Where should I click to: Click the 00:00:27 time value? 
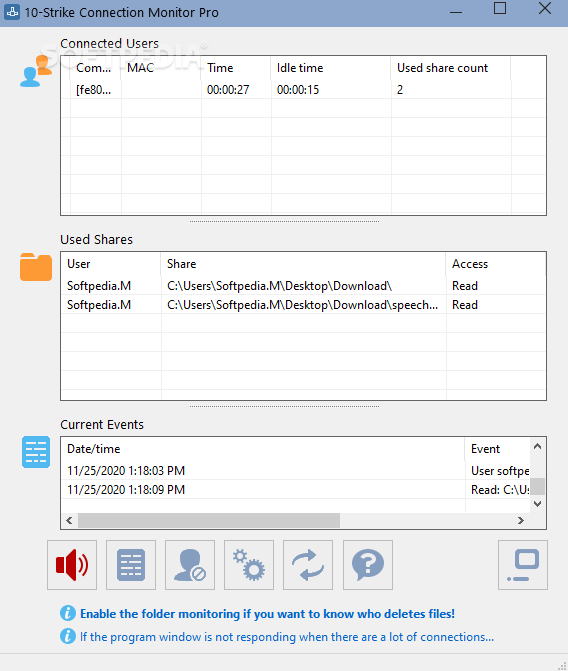coord(228,90)
